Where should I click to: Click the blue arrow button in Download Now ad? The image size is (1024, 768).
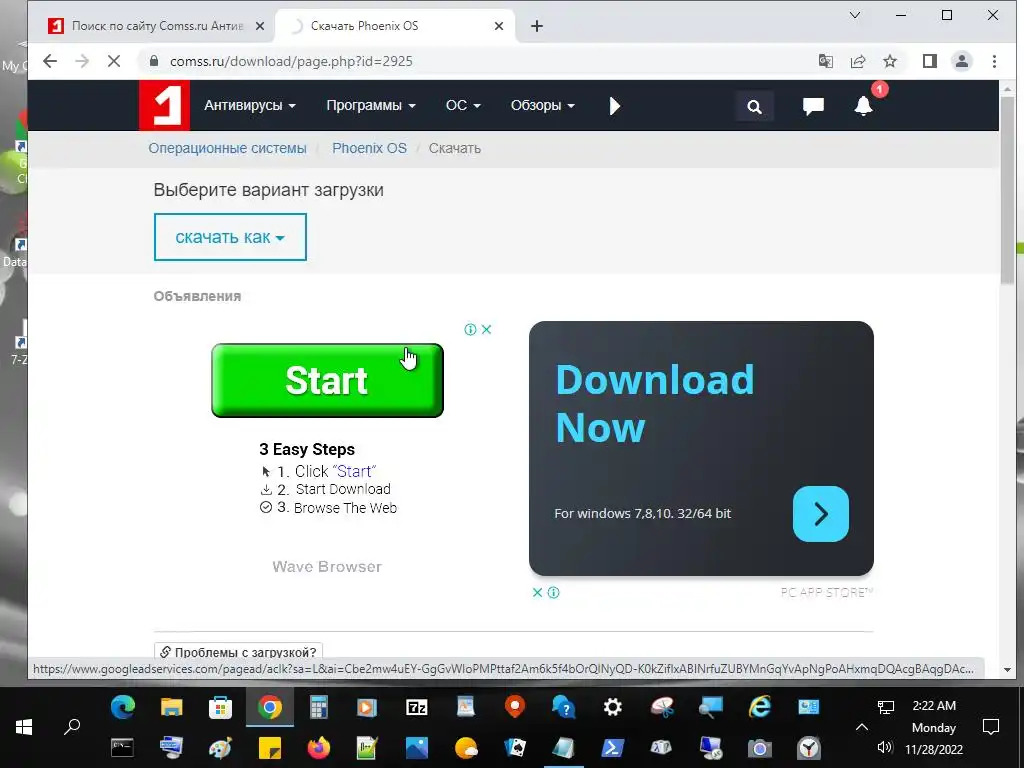tap(821, 514)
